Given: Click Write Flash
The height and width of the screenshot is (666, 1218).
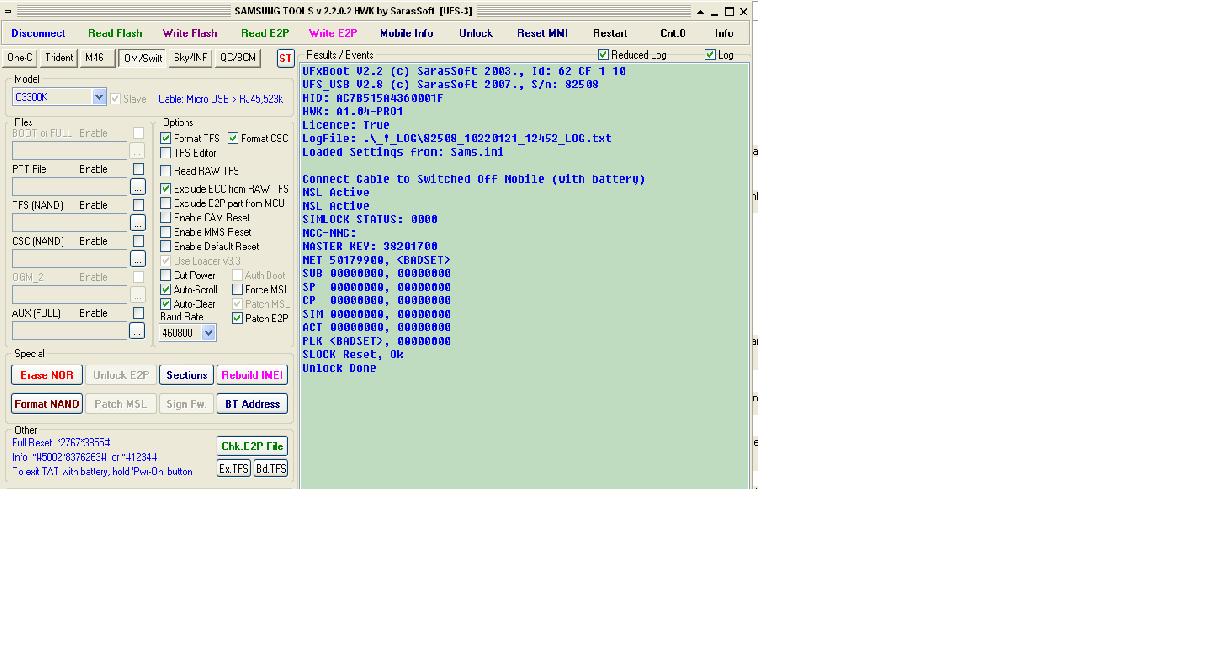Looking at the screenshot, I should (x=190, y=33).
